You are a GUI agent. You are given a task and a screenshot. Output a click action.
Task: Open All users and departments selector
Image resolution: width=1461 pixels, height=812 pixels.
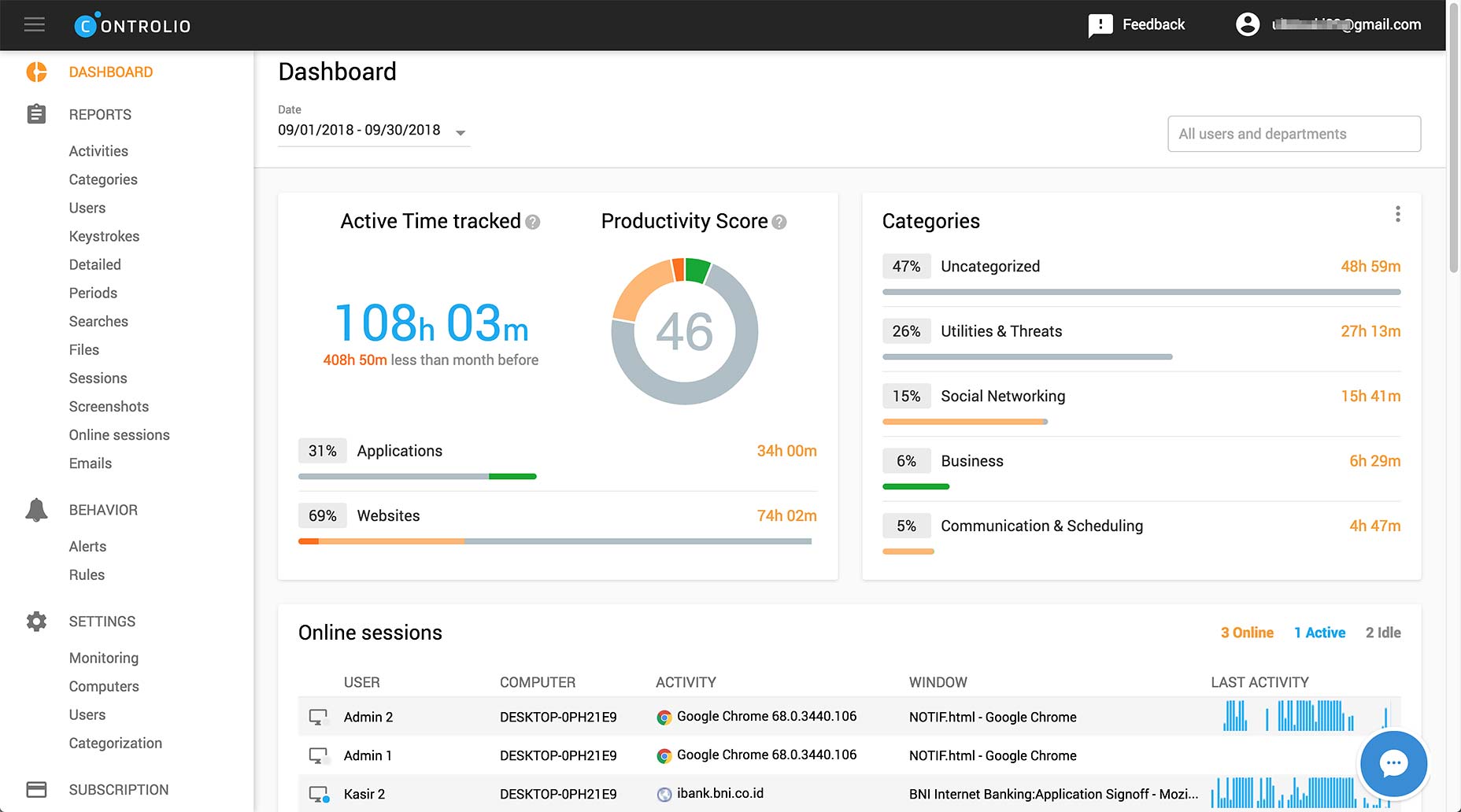coord(1293,134)
